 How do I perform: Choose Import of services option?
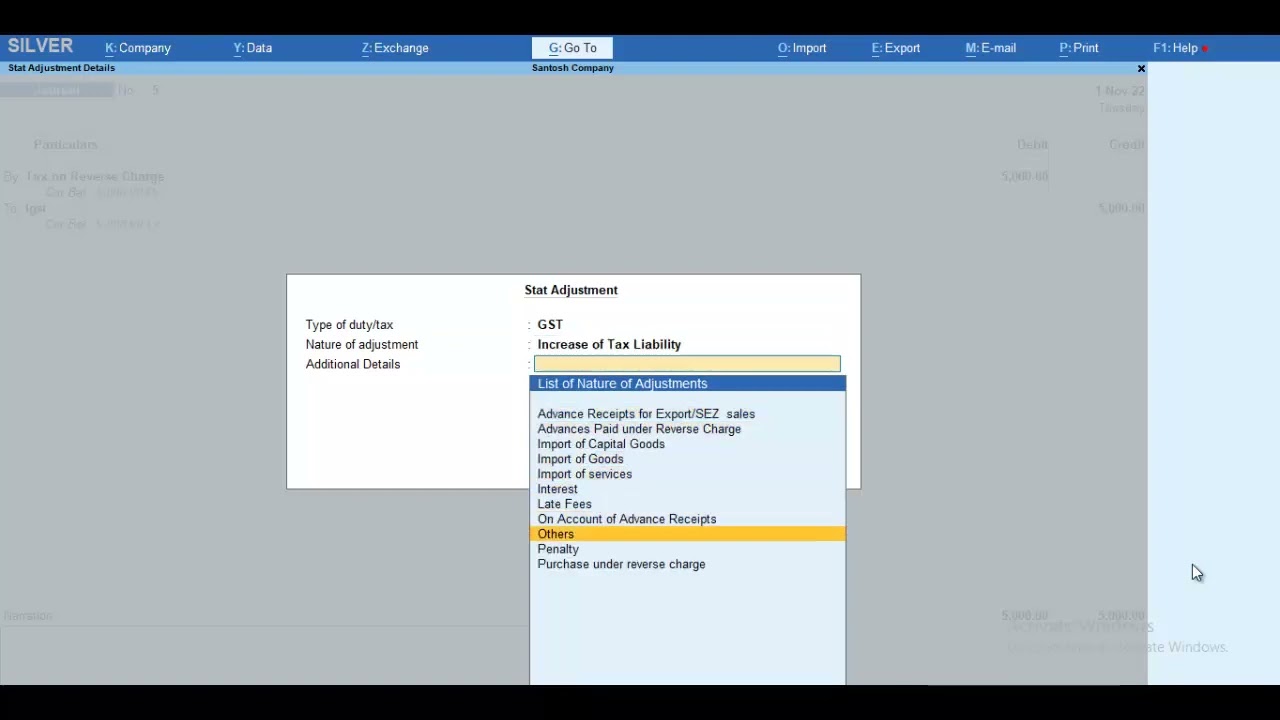click(687, 474)
